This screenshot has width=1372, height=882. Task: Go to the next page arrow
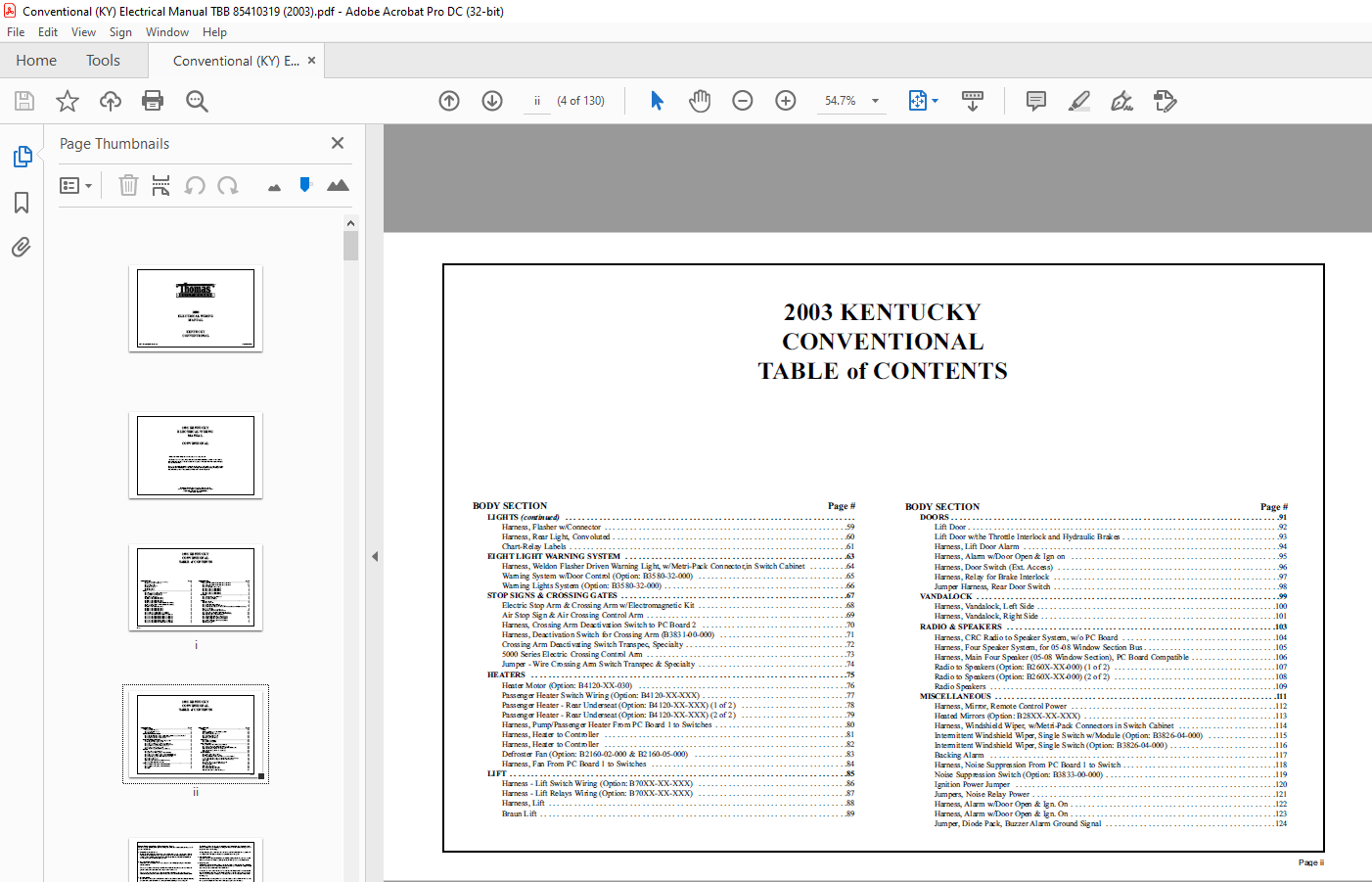492,101
